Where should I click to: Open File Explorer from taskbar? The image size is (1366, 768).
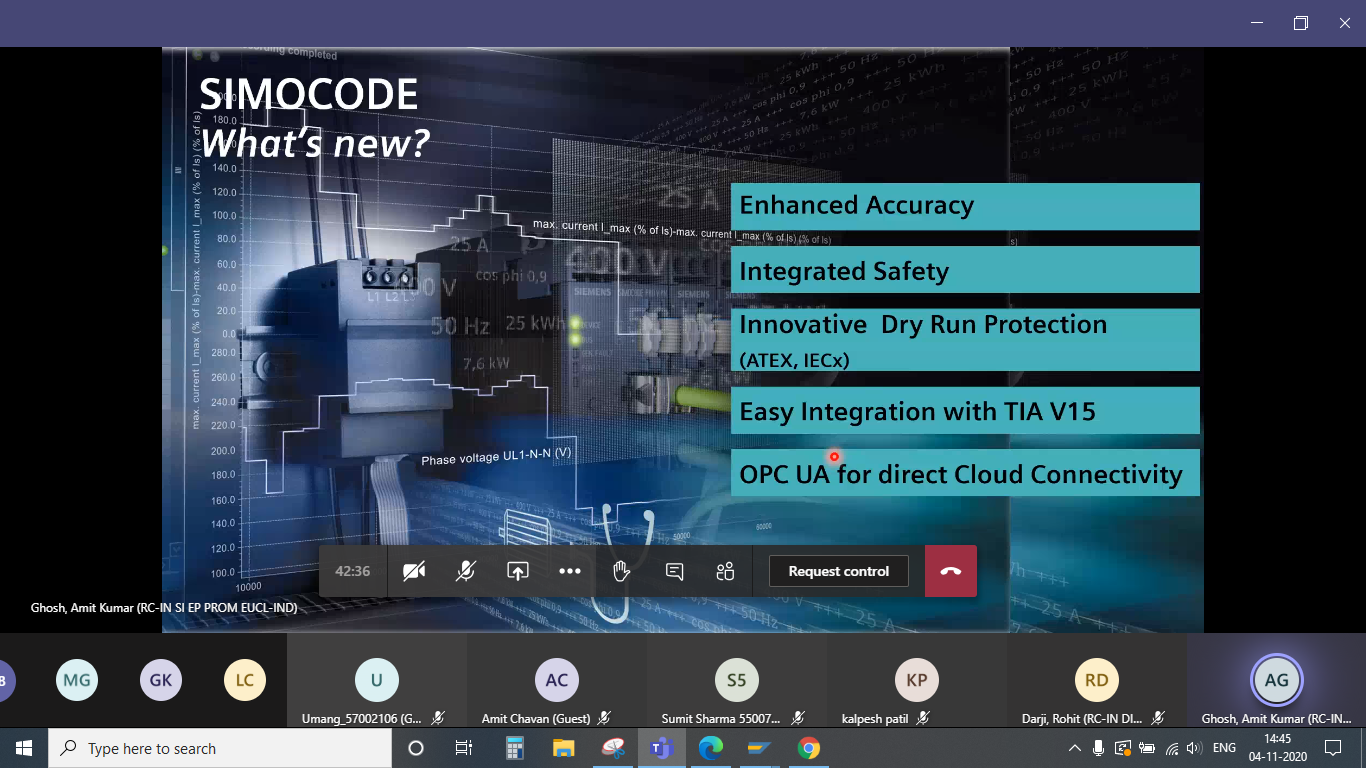[564, 748]
